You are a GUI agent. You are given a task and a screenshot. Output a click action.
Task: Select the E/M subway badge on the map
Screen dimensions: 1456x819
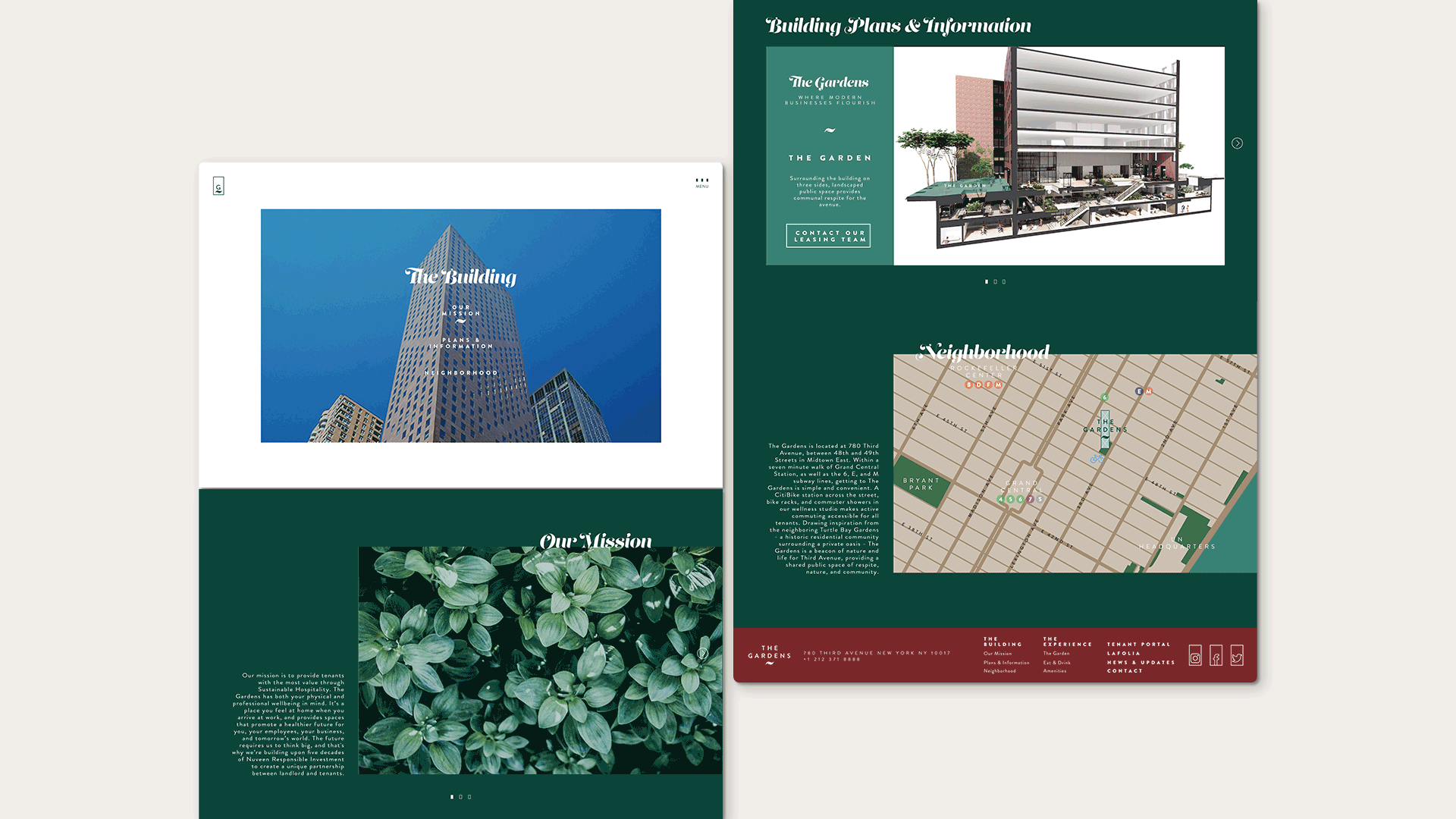1143,391
